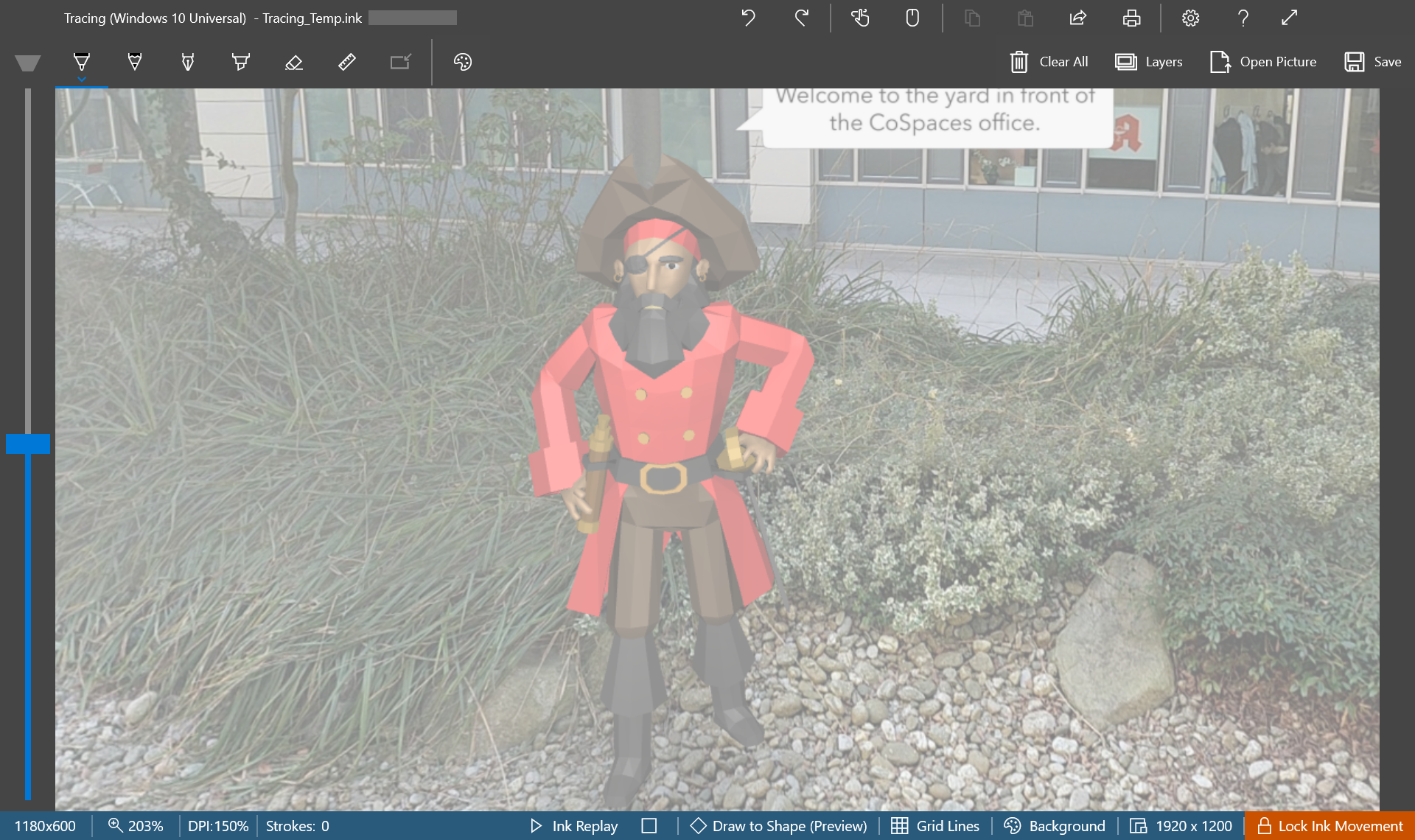Click the Paste clipboard icon
This screenshot has width=1415, height=840.
[x=1025, y=18]
